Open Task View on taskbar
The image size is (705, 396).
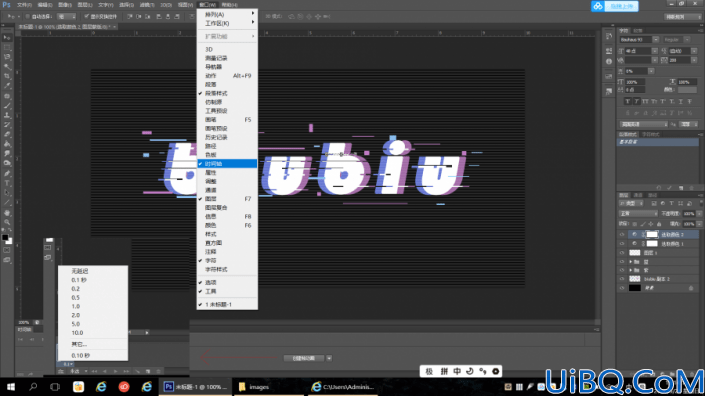[55, 387]
